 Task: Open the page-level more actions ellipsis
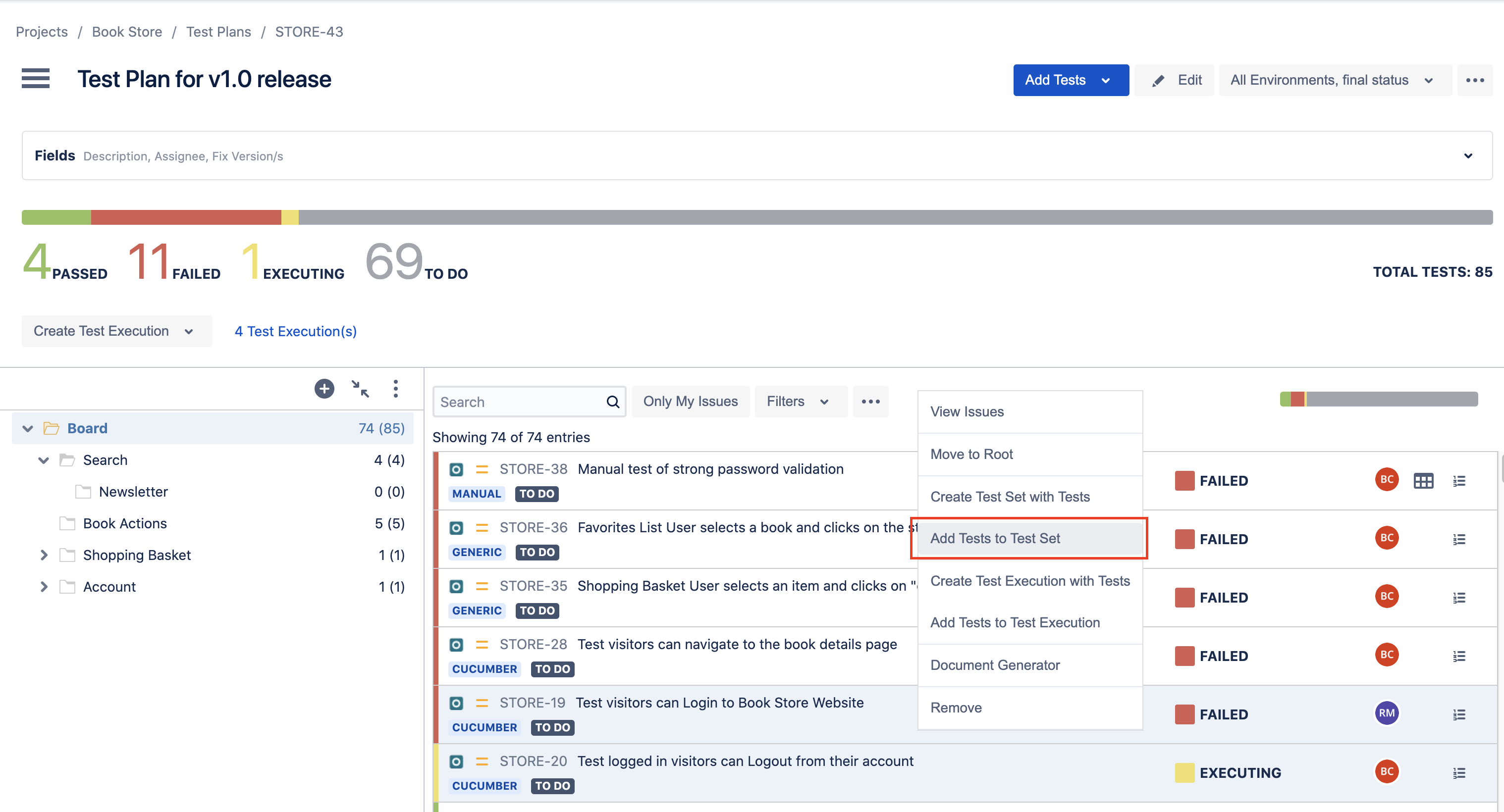pyautogui.click(x=1475, y=80)
